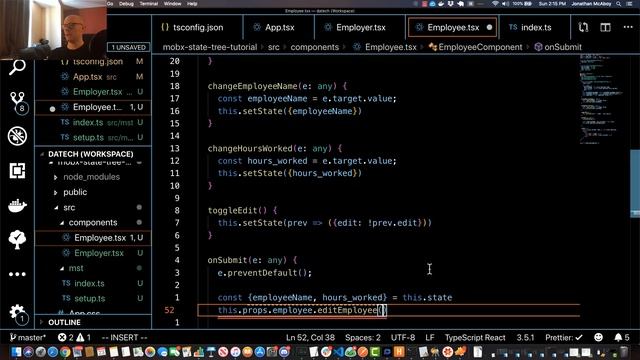
Task: Open the editor more actions menu
Action: (x=628, y=27)
